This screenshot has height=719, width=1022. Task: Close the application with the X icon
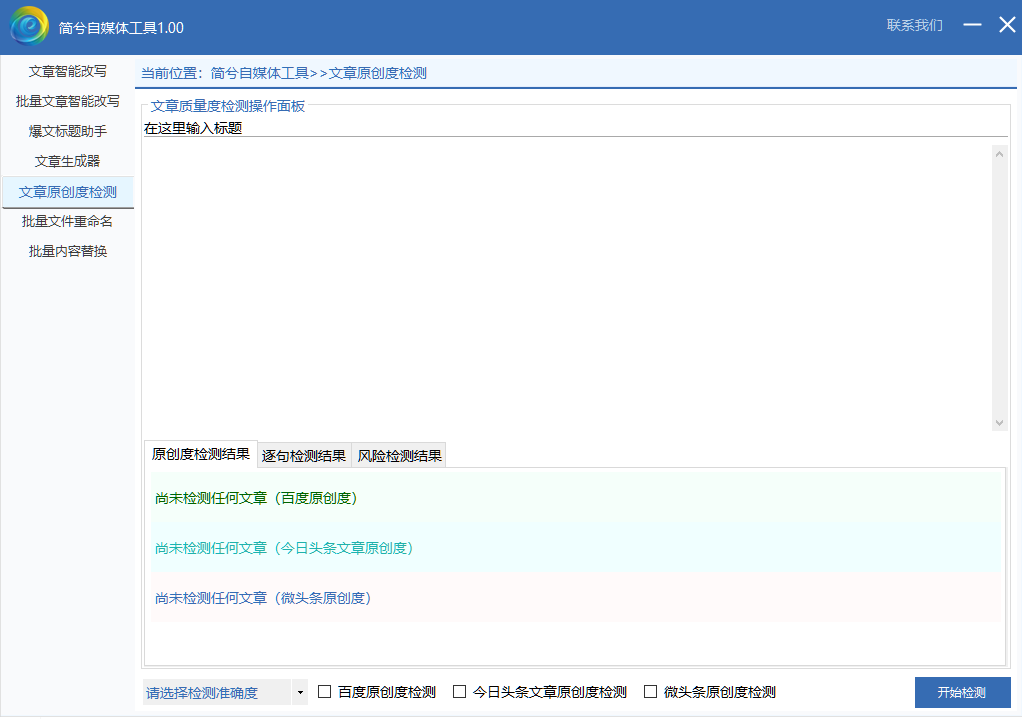point(1006,25)
